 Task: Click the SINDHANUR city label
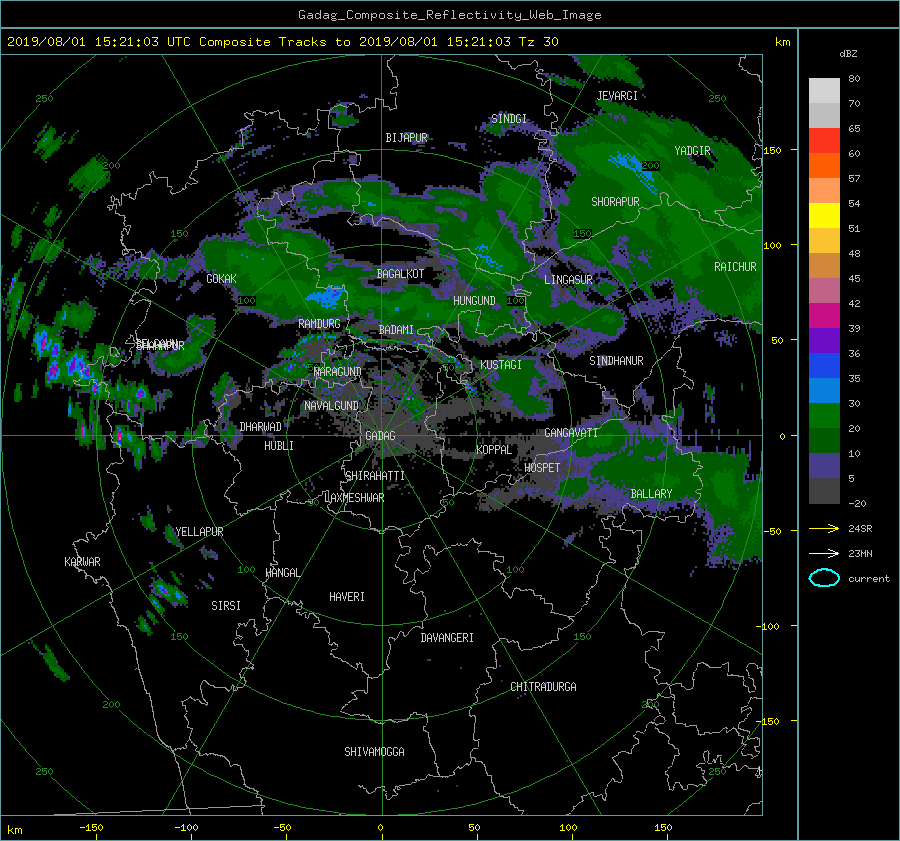pos(616,361)
